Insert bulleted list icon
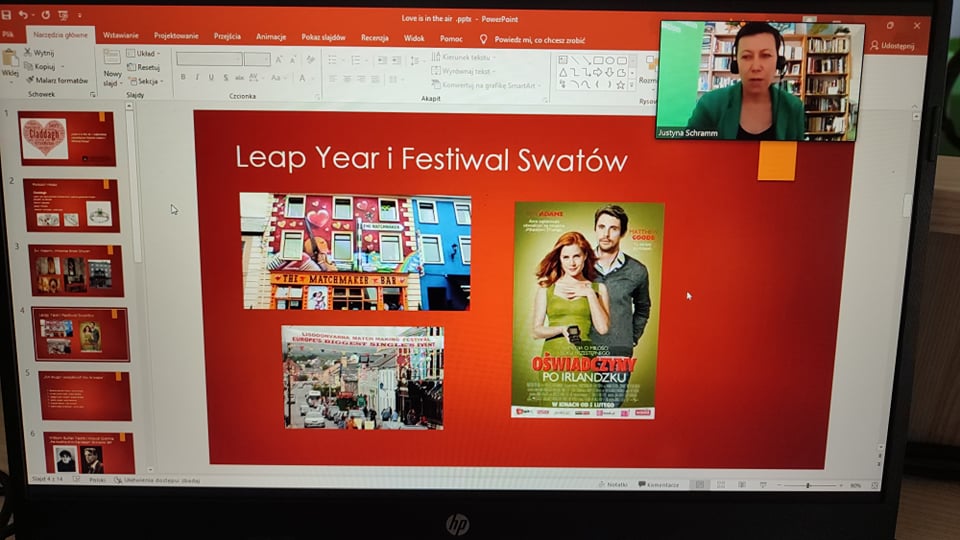 tap(332, 59)
